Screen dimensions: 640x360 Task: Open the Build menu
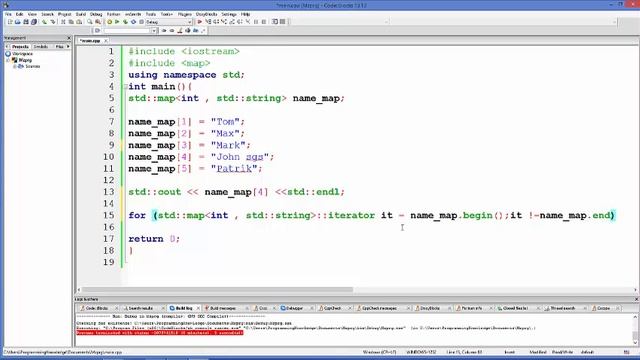click(81, 14)
